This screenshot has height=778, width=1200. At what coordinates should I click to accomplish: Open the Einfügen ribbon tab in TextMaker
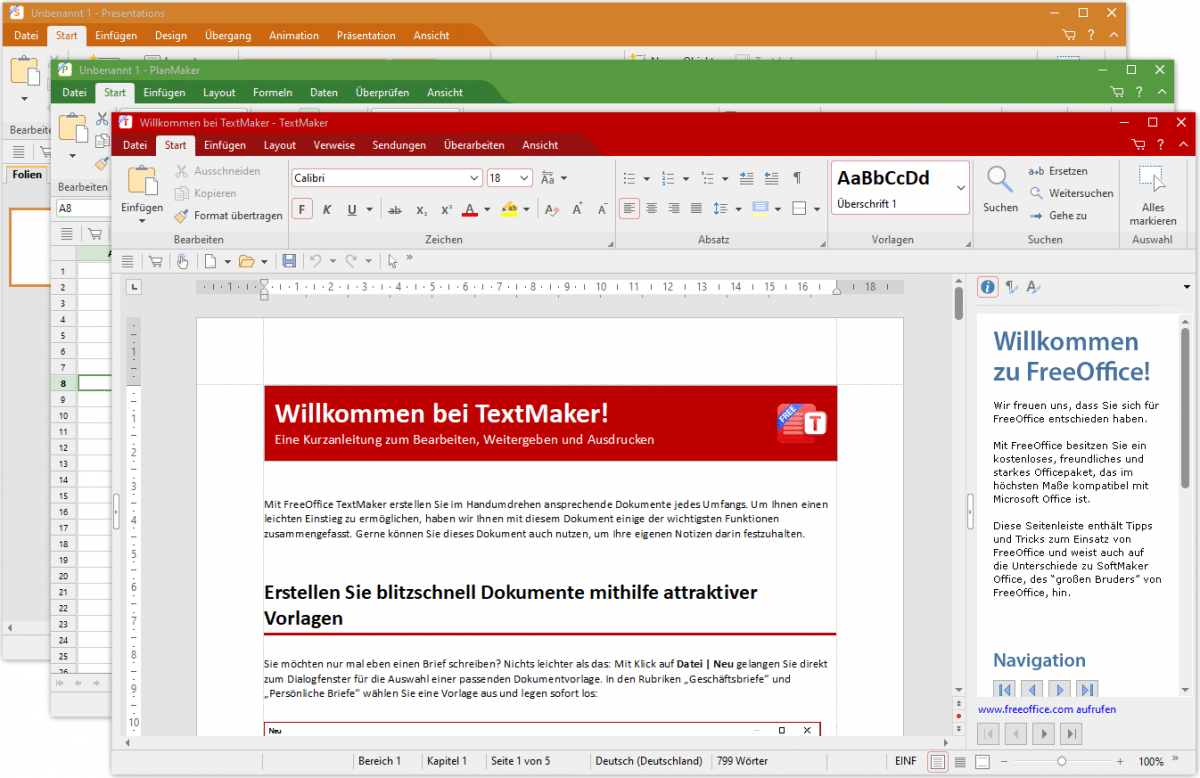click(224, 145)
